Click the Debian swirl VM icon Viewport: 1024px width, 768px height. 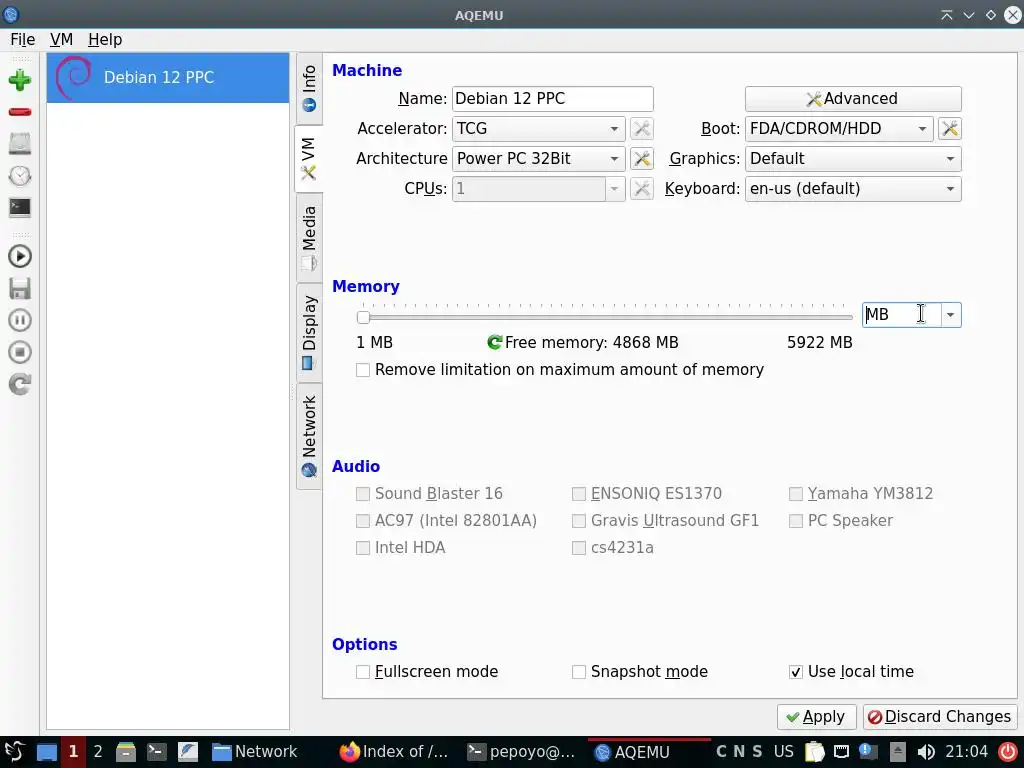74,77
